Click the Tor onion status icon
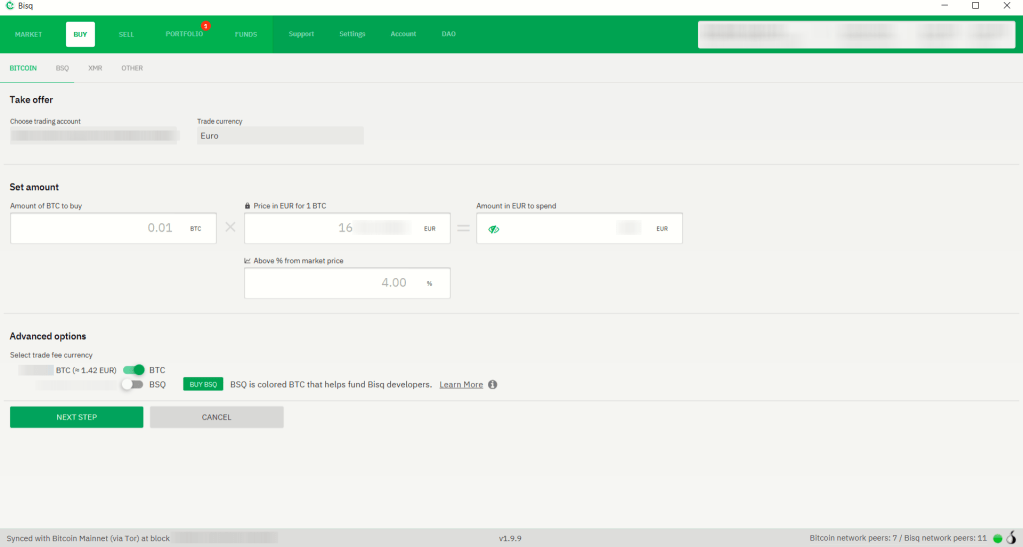The image size is (1023, 547). click(x=1011, y=538)
